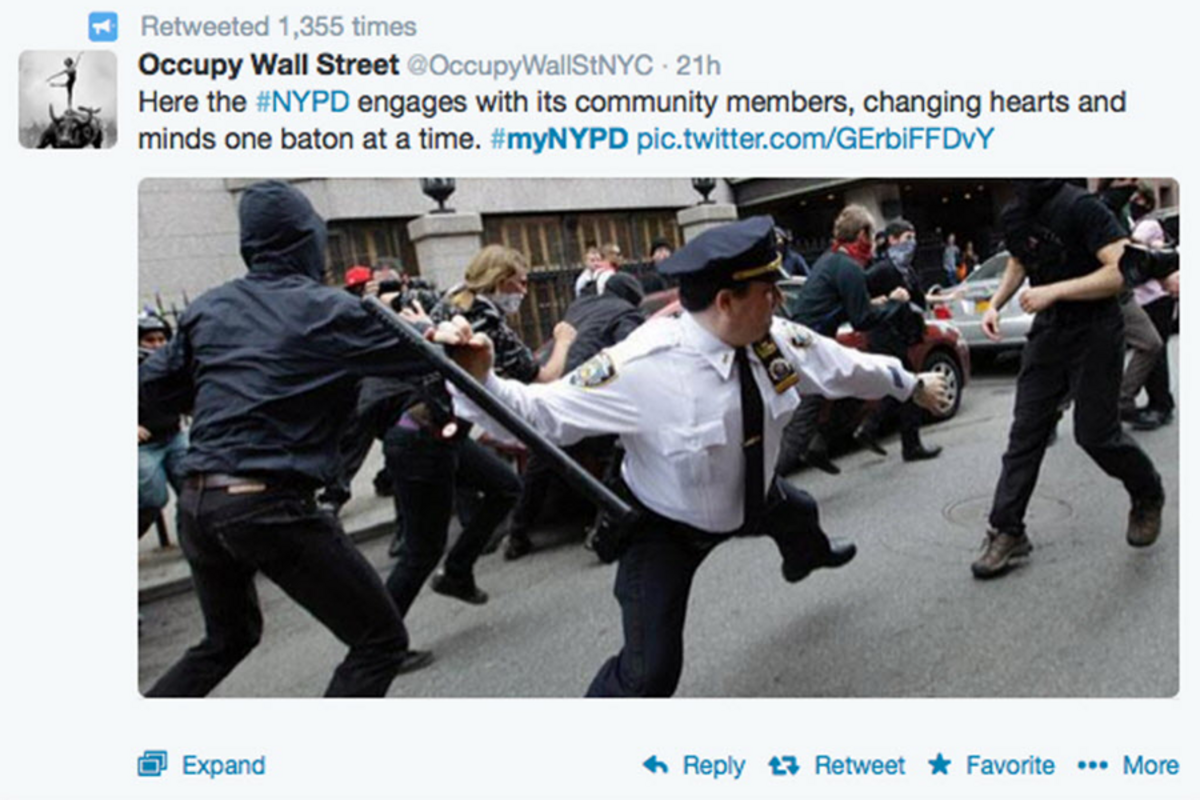Reply to the tweet via Reply text
This screenshot has width=1200, height=800.
(714, 767)
